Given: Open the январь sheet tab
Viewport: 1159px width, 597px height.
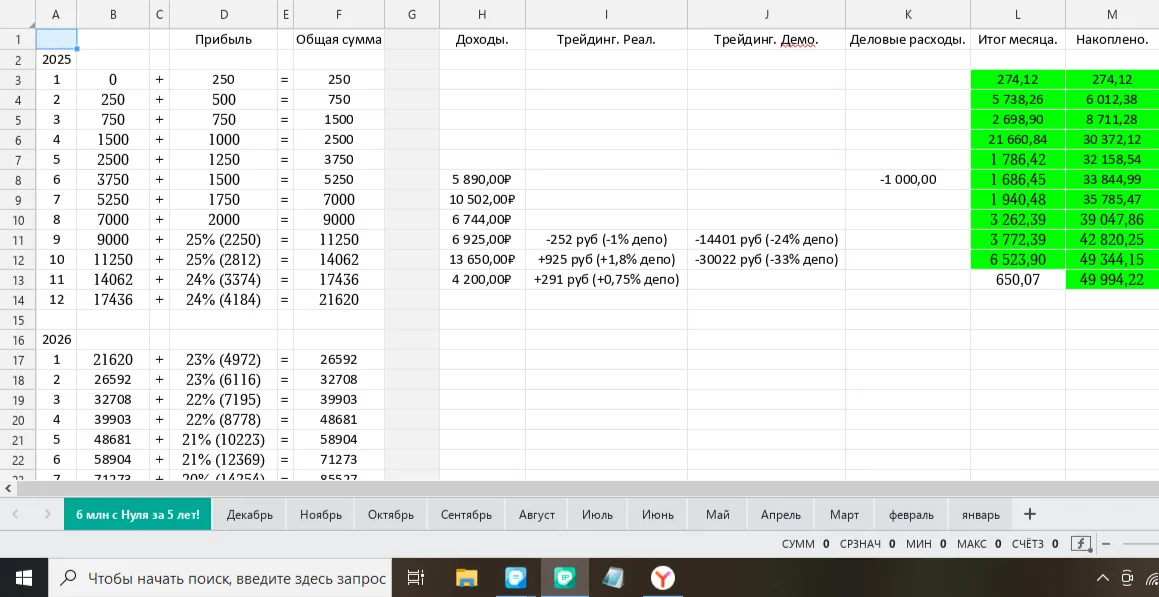Looking at the screenshot, I should click(x=981, y=514).
